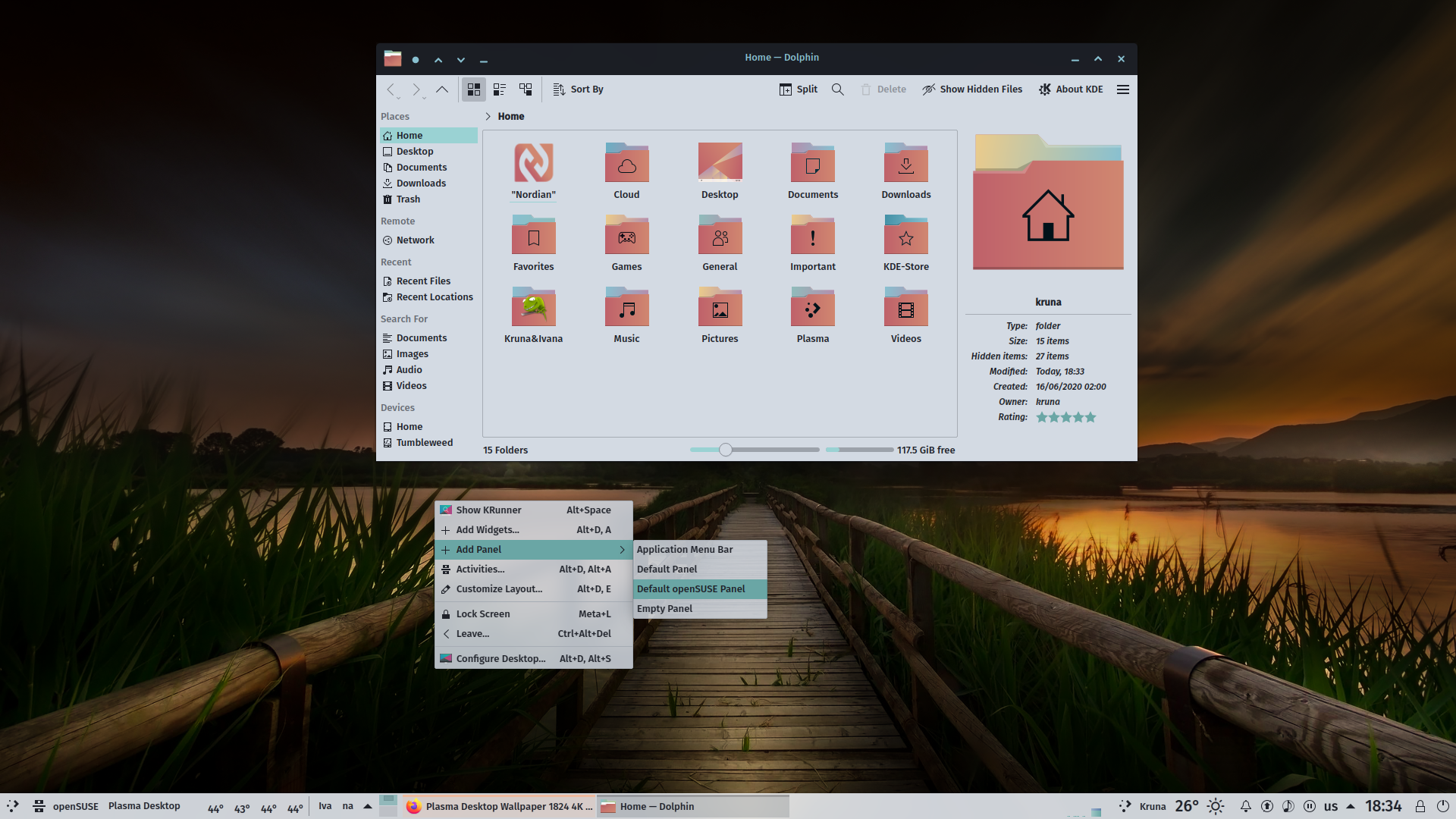
Task: Select the Videos folder in grid
Action: point(905,307)
